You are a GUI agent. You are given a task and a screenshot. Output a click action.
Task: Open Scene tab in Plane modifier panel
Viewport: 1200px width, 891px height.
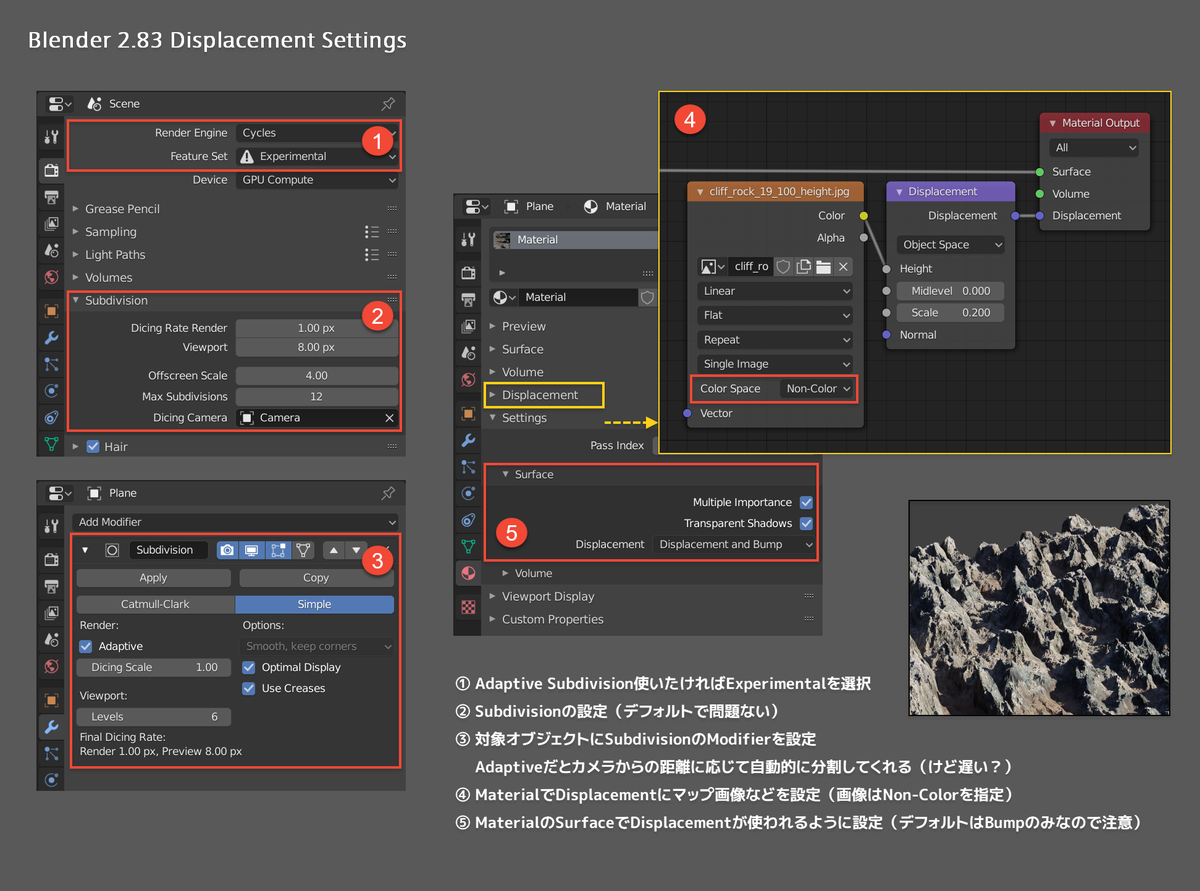coord(51,639)
